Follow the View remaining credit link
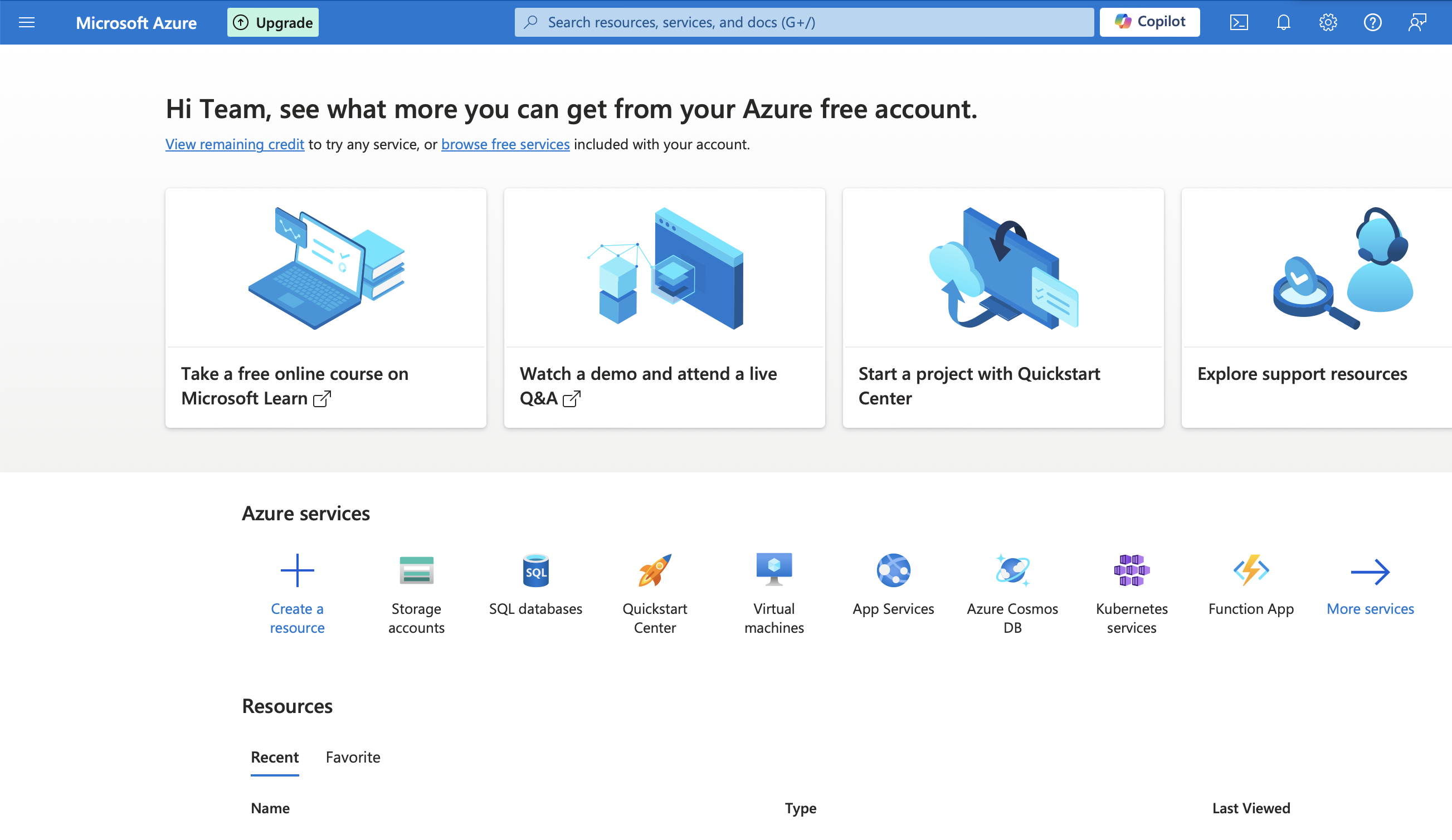Viewport: 1452px width, 840px height. [234, 144]
